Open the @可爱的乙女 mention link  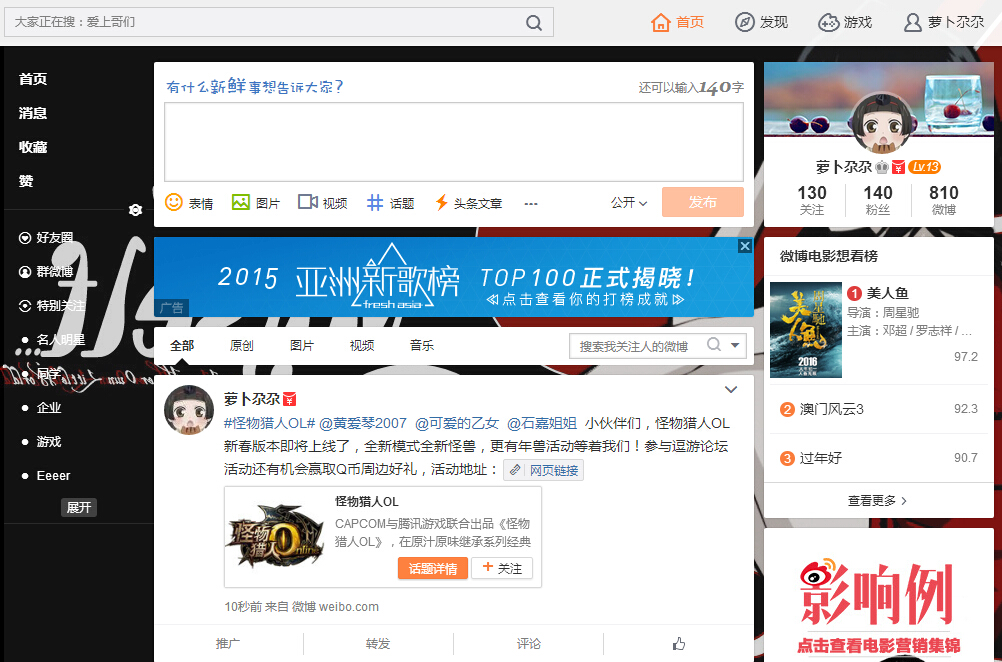(456, 423)
